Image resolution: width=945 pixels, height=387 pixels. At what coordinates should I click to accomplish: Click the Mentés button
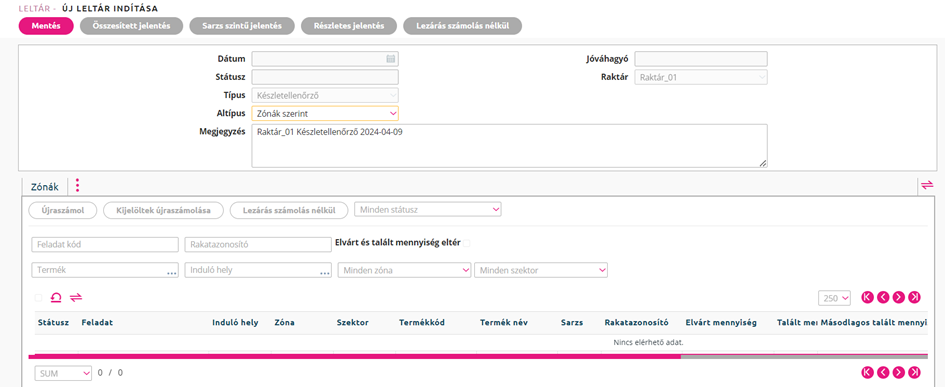46,26
